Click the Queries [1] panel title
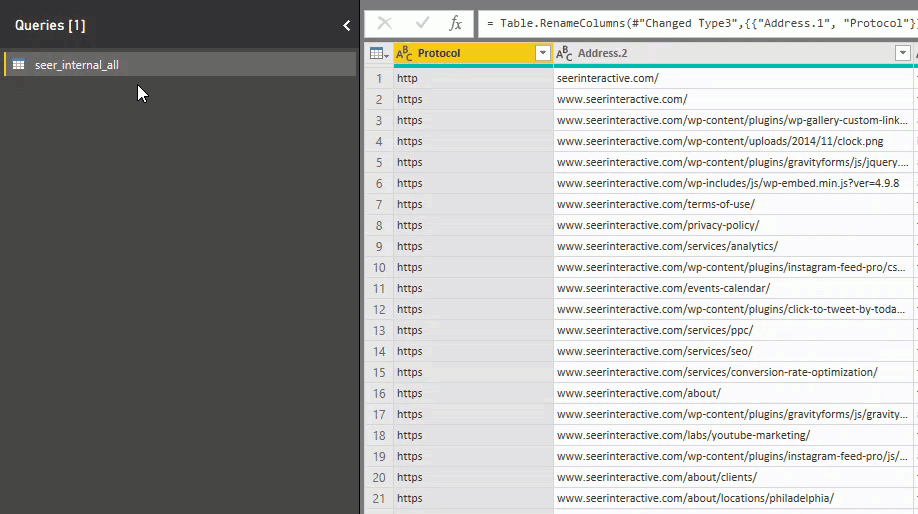This screenshot has width=918, height=514. 50,25
